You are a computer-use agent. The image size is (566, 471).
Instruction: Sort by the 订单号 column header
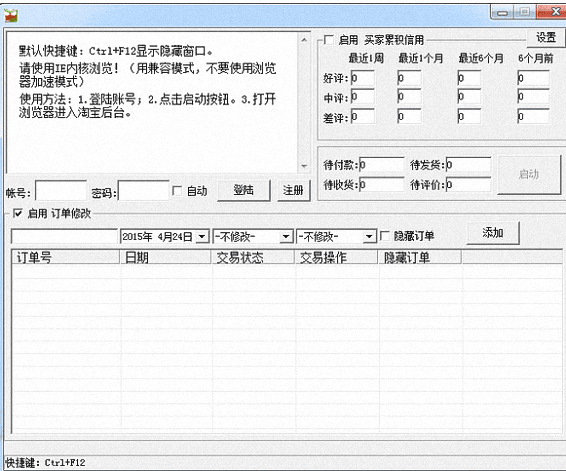pyautogui.click(x=66, y=257)
